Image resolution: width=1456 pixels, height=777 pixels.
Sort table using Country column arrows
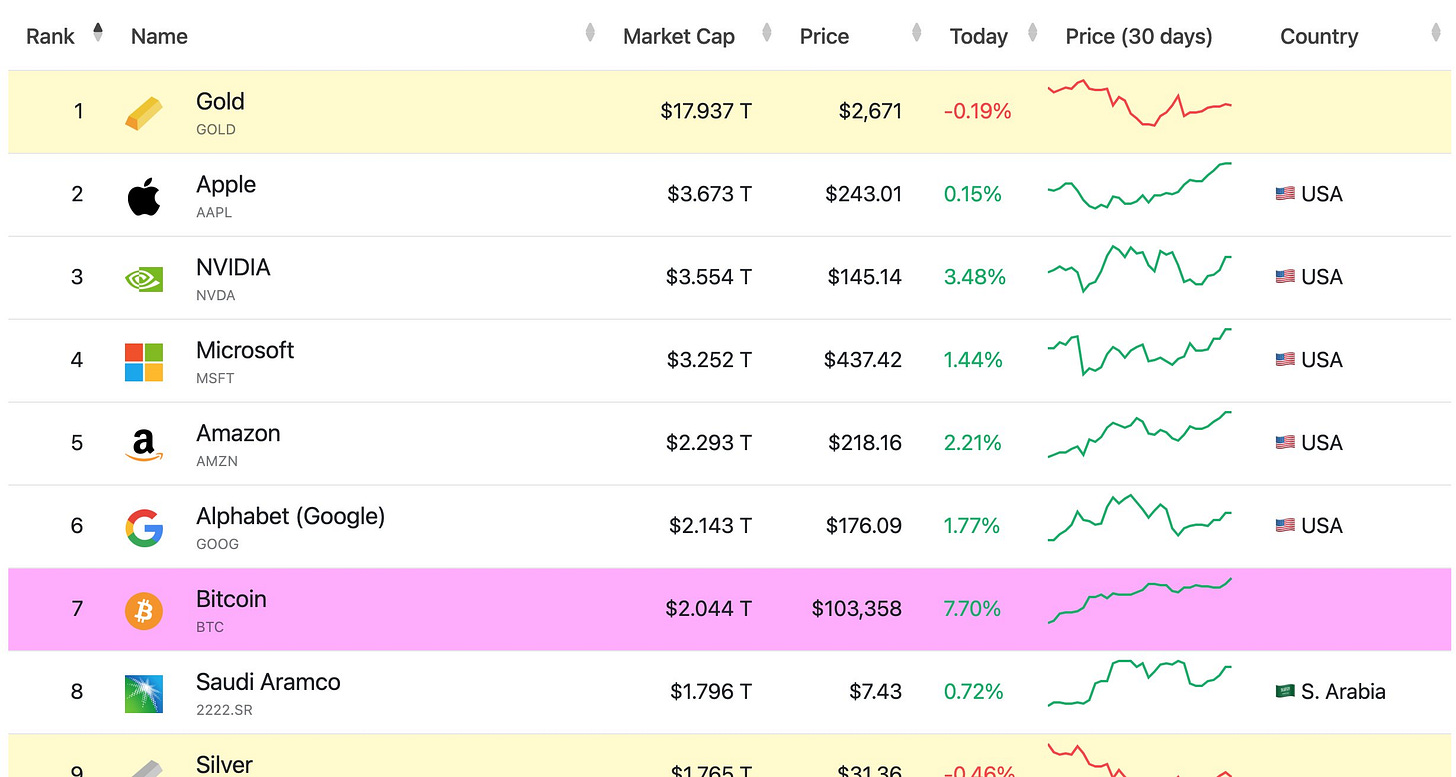point(1436,32)
